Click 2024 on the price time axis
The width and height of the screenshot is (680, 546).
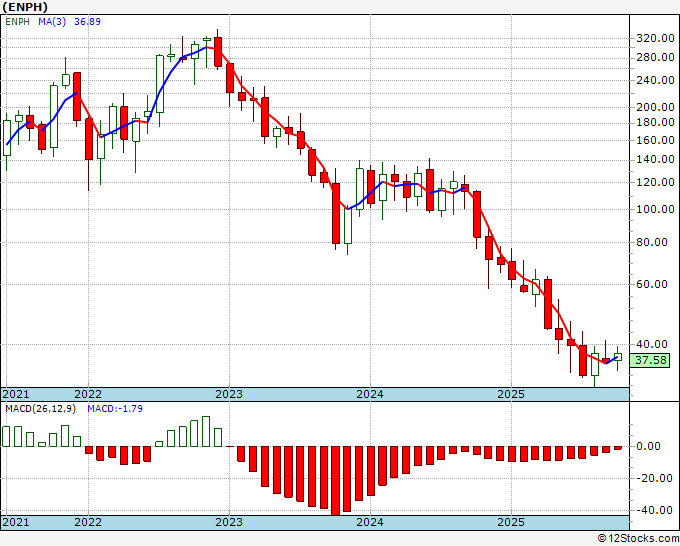[370, 394]
